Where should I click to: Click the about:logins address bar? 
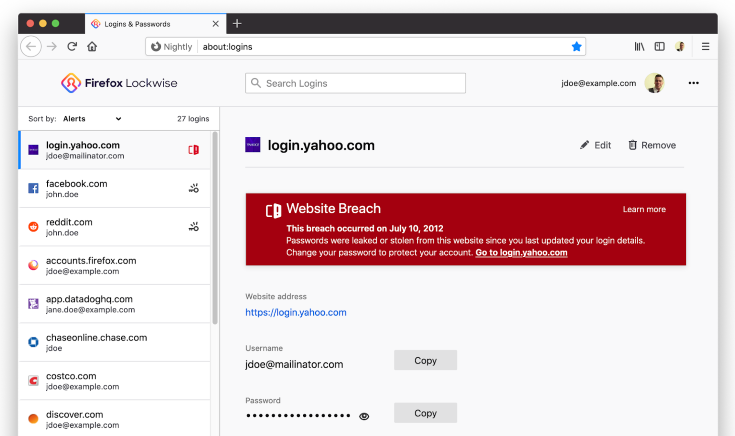tap(366, 46)
